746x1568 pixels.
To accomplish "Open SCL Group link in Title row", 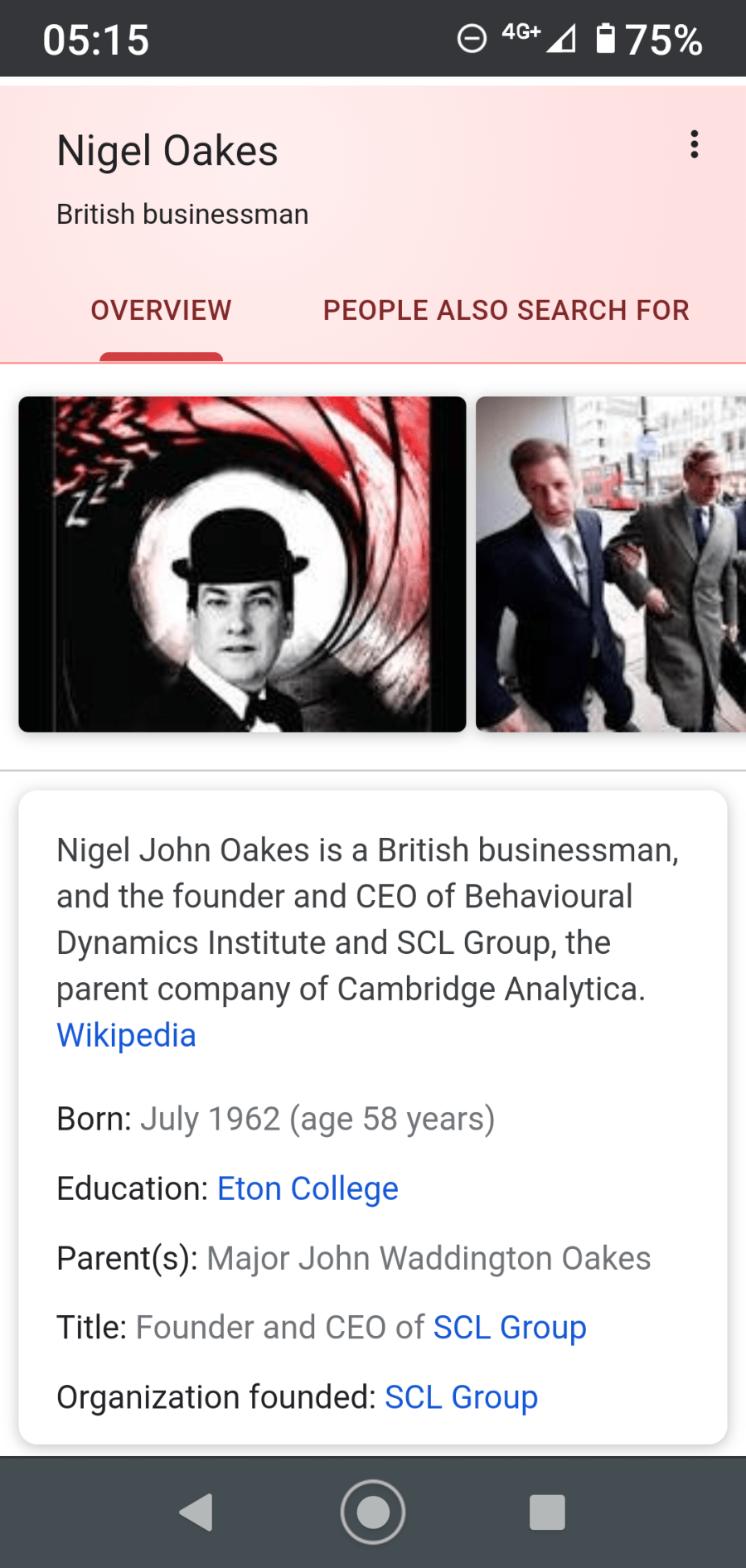I will pyautogui.click(x=510, y=1328).
